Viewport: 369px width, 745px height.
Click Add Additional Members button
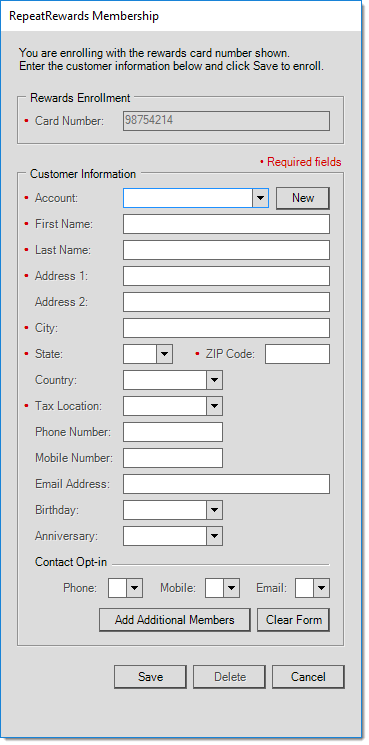(x=174, y=620)
